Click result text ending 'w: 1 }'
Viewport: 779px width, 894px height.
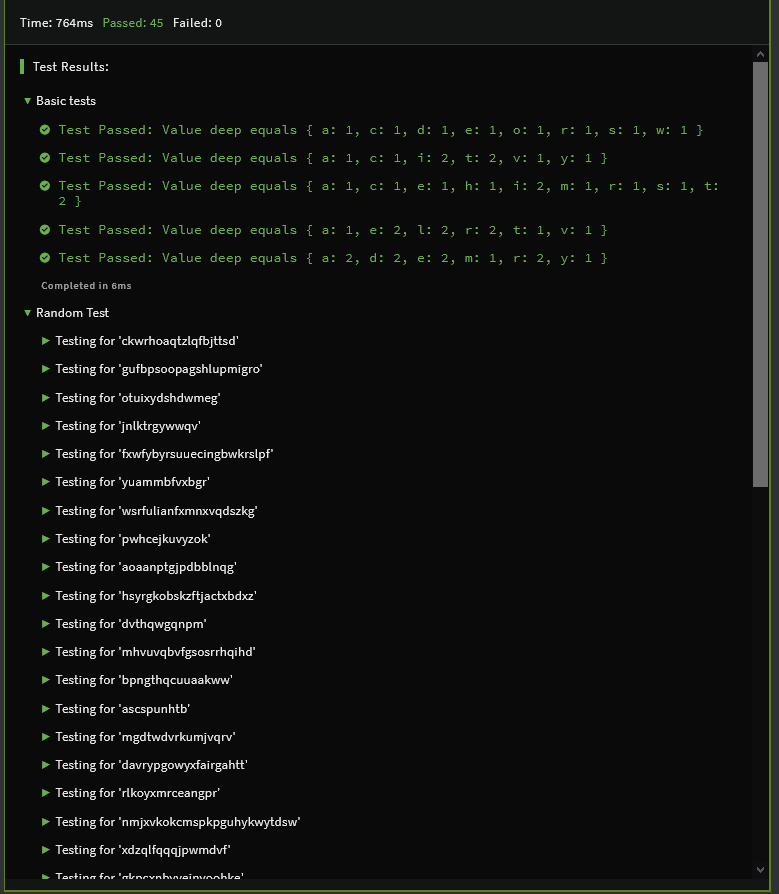[381, 130]
